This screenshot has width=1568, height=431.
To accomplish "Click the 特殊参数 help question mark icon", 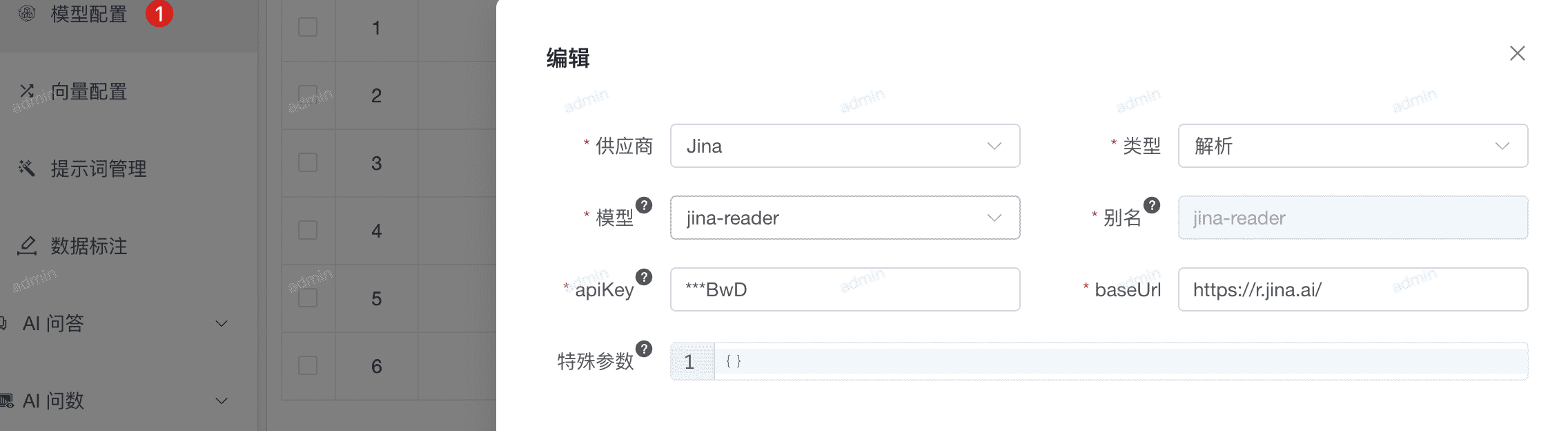I will tap(643, 349).
